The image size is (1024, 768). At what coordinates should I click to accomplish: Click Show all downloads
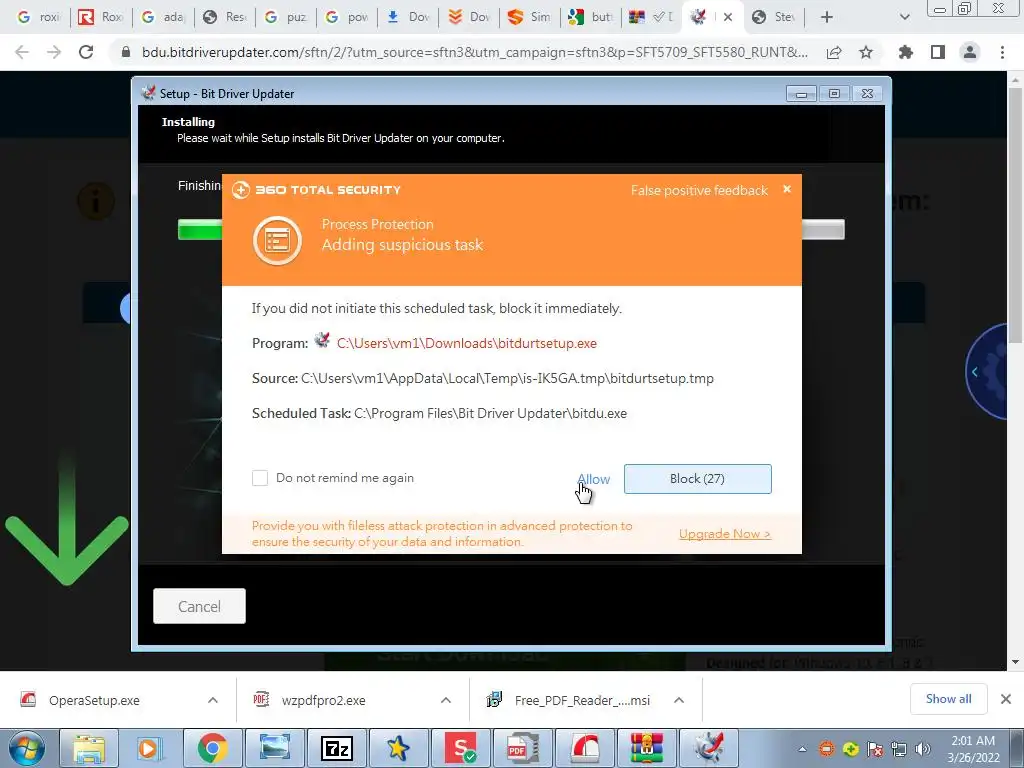tap(948, 699)
